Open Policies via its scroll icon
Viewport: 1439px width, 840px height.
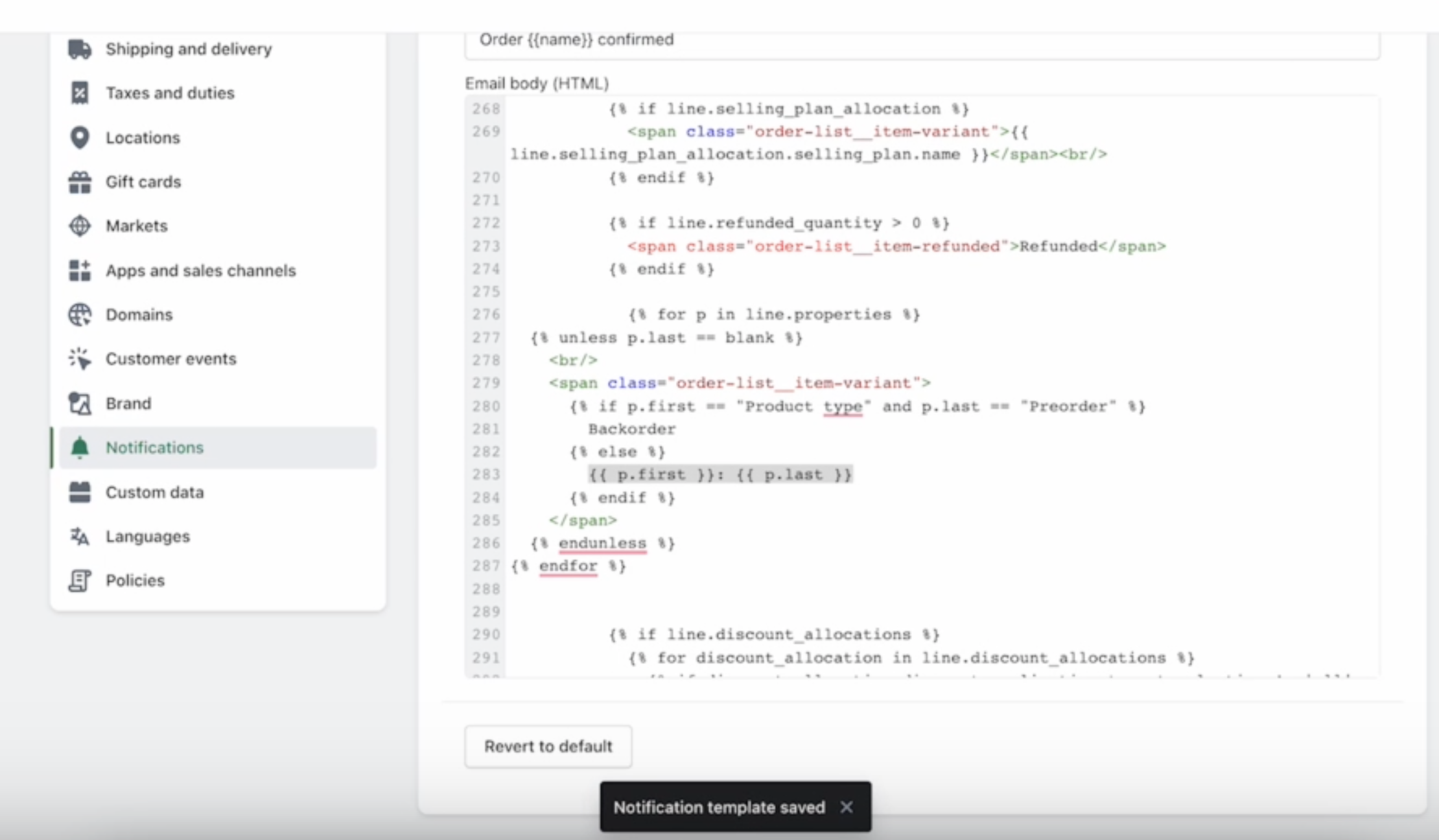(x=80, y=580)
